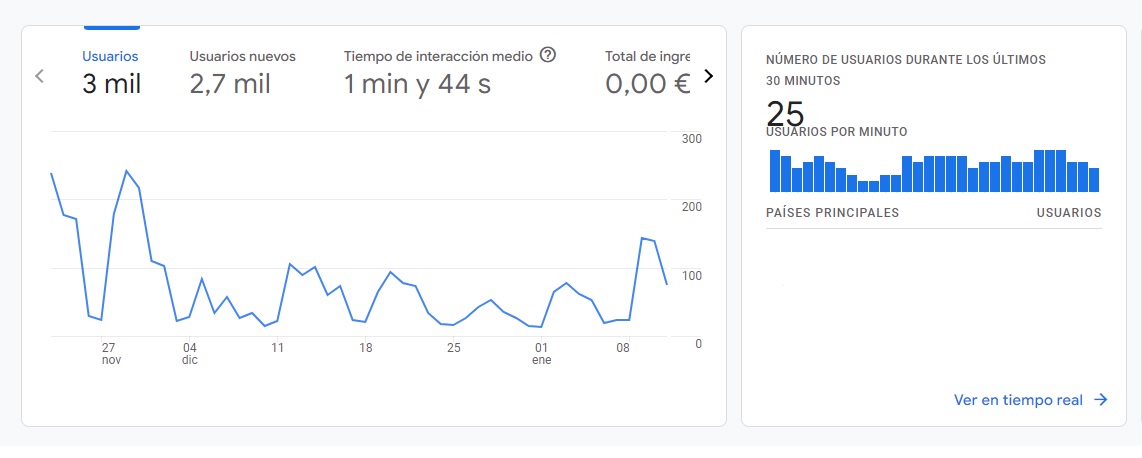
Task: Click the first bar in users per minute chart
Action: [775, 171]
